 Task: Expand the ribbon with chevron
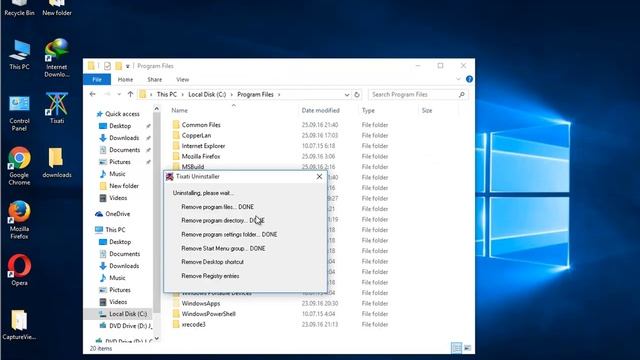click(458, 79)
